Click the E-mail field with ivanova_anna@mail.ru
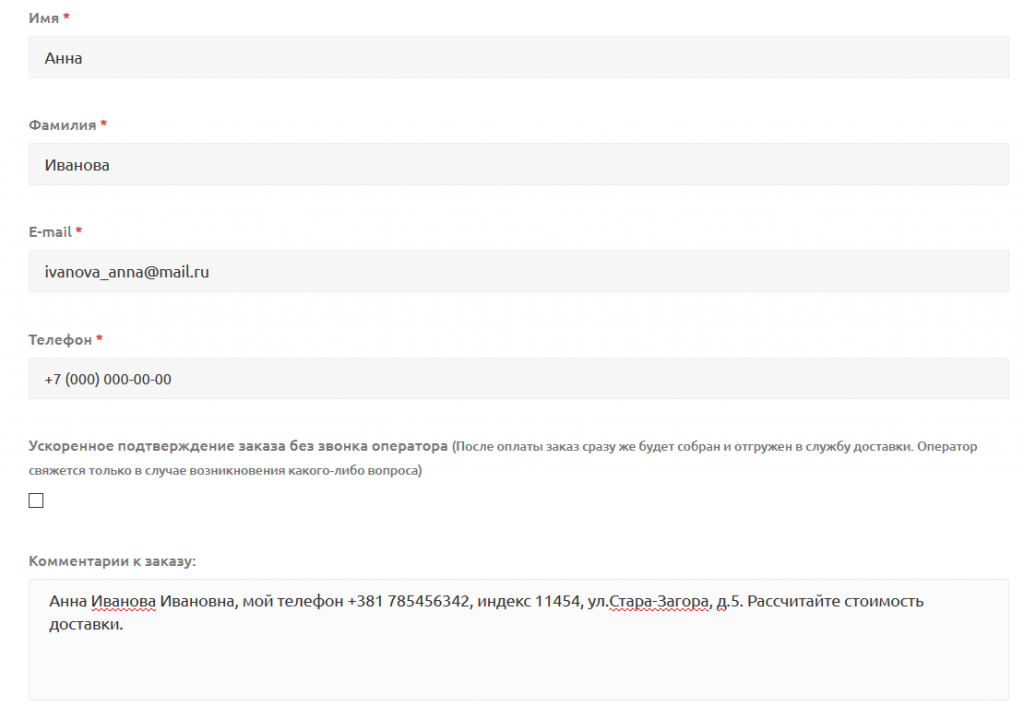The image size is (1024, 718). tap(519, 271)
